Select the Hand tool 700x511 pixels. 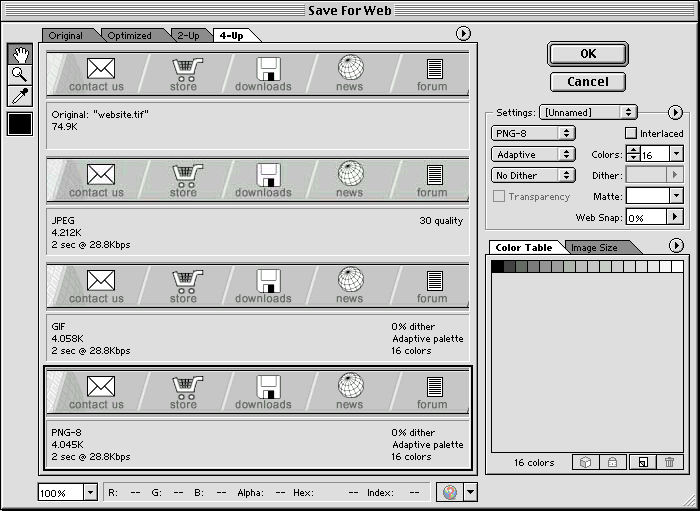click(x=19, y=54)
